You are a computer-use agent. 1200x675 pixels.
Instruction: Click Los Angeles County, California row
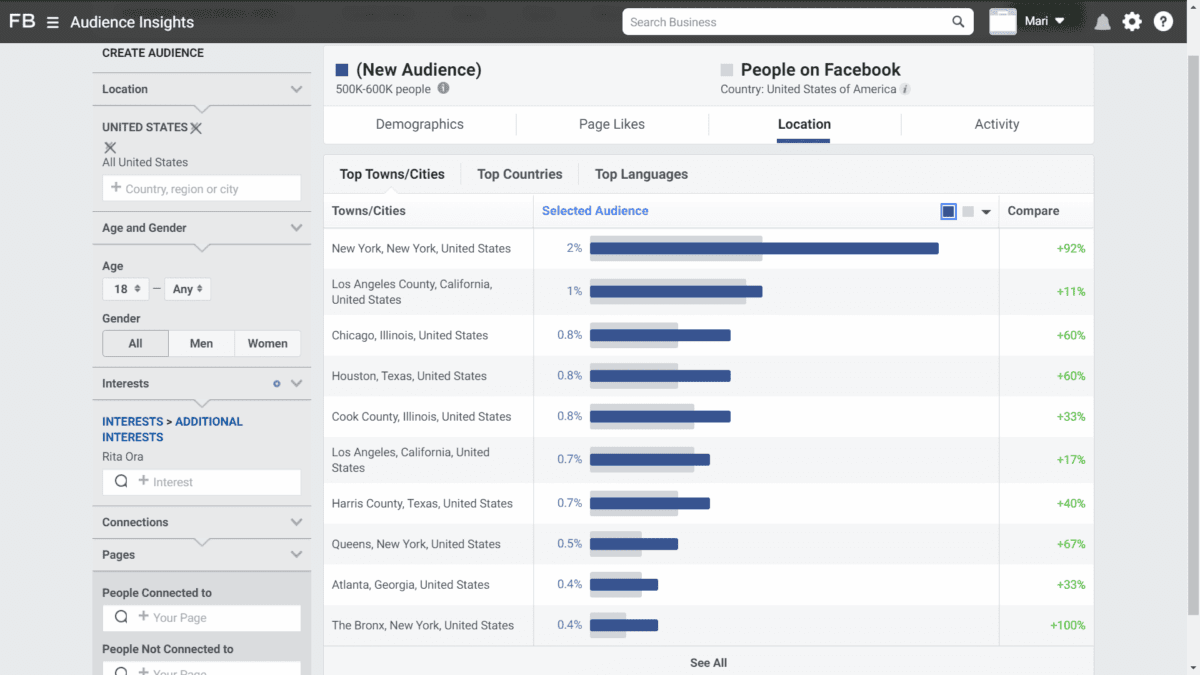tap(708, 292)
